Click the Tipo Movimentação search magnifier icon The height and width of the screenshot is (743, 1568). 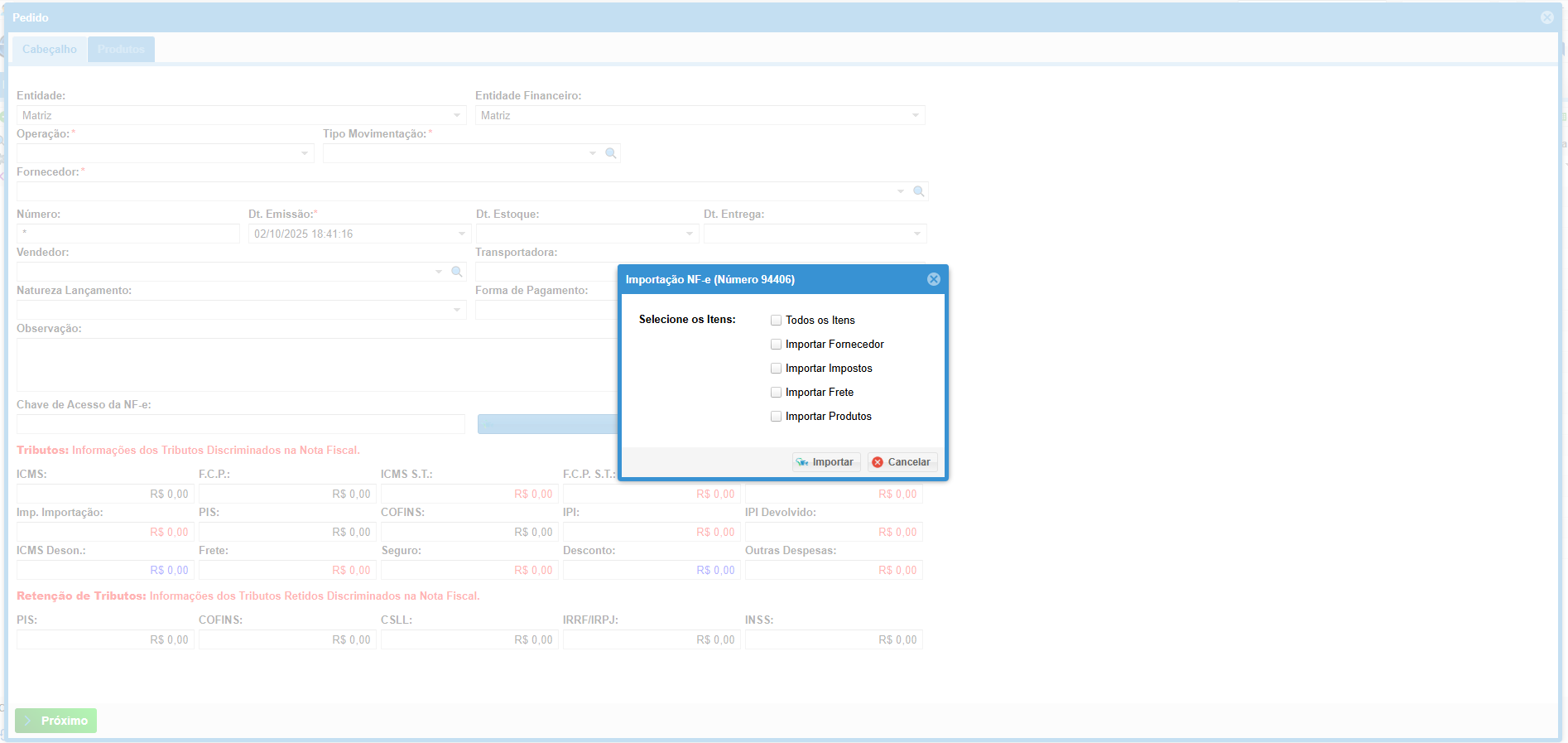coord(611,153)
